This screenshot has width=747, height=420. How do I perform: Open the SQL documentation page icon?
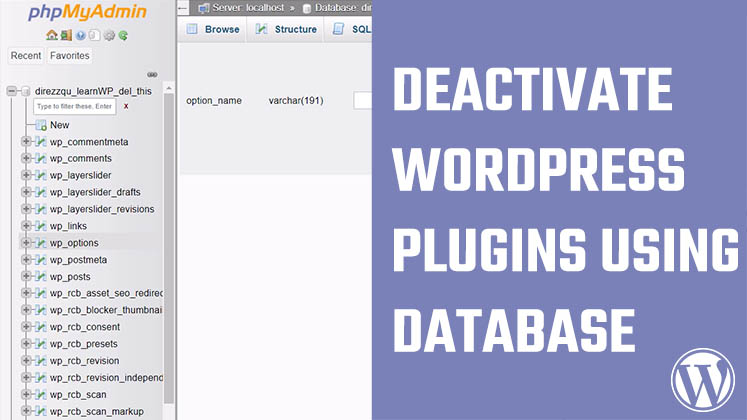tap(95, 35)
